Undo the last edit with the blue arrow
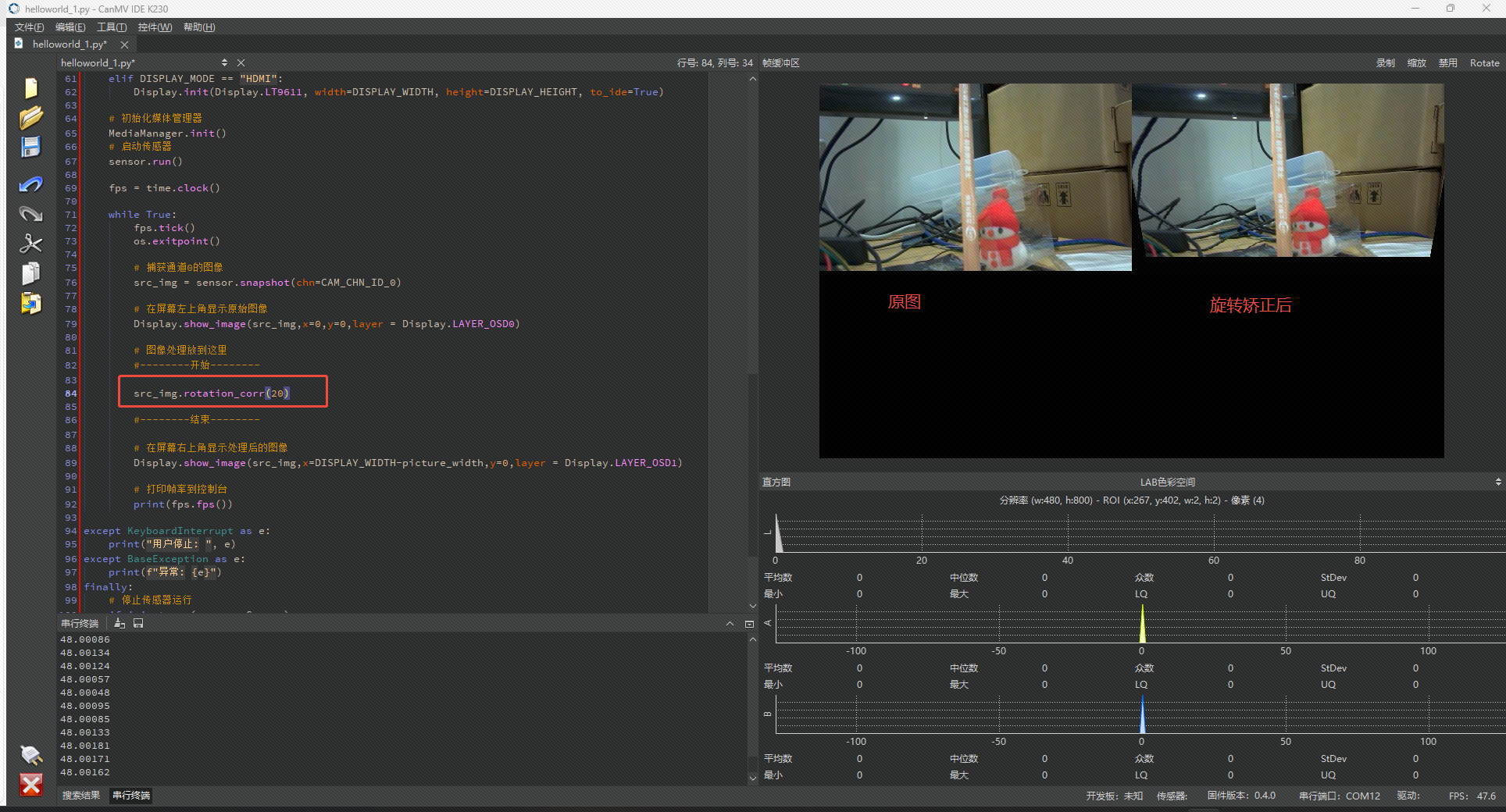Screen dimensions: 1506x812 [x=30, y=184]
